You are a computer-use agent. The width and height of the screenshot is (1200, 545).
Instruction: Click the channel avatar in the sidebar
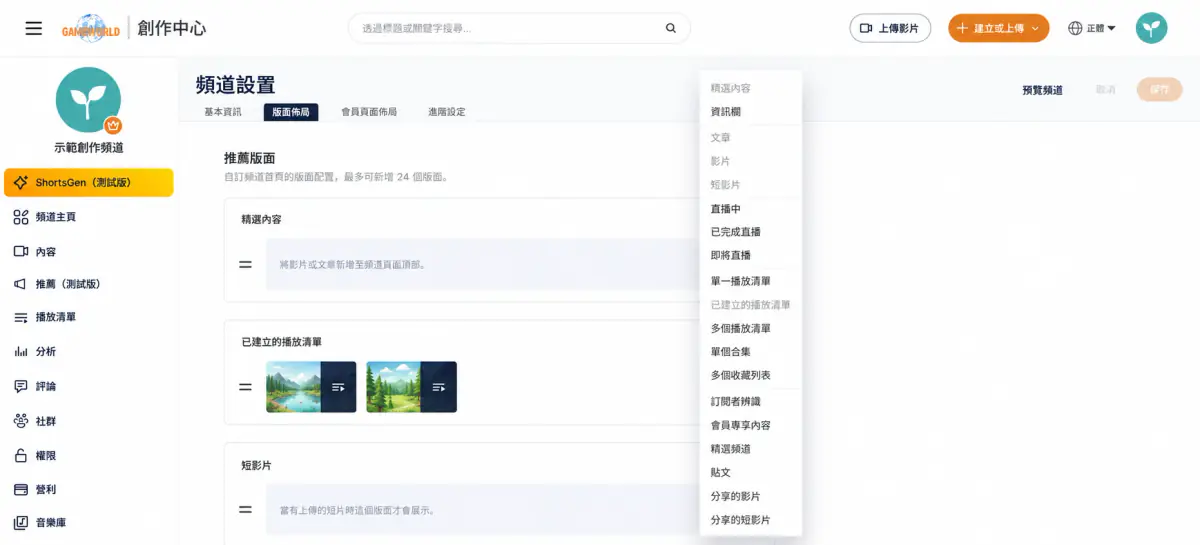point(88,100)
